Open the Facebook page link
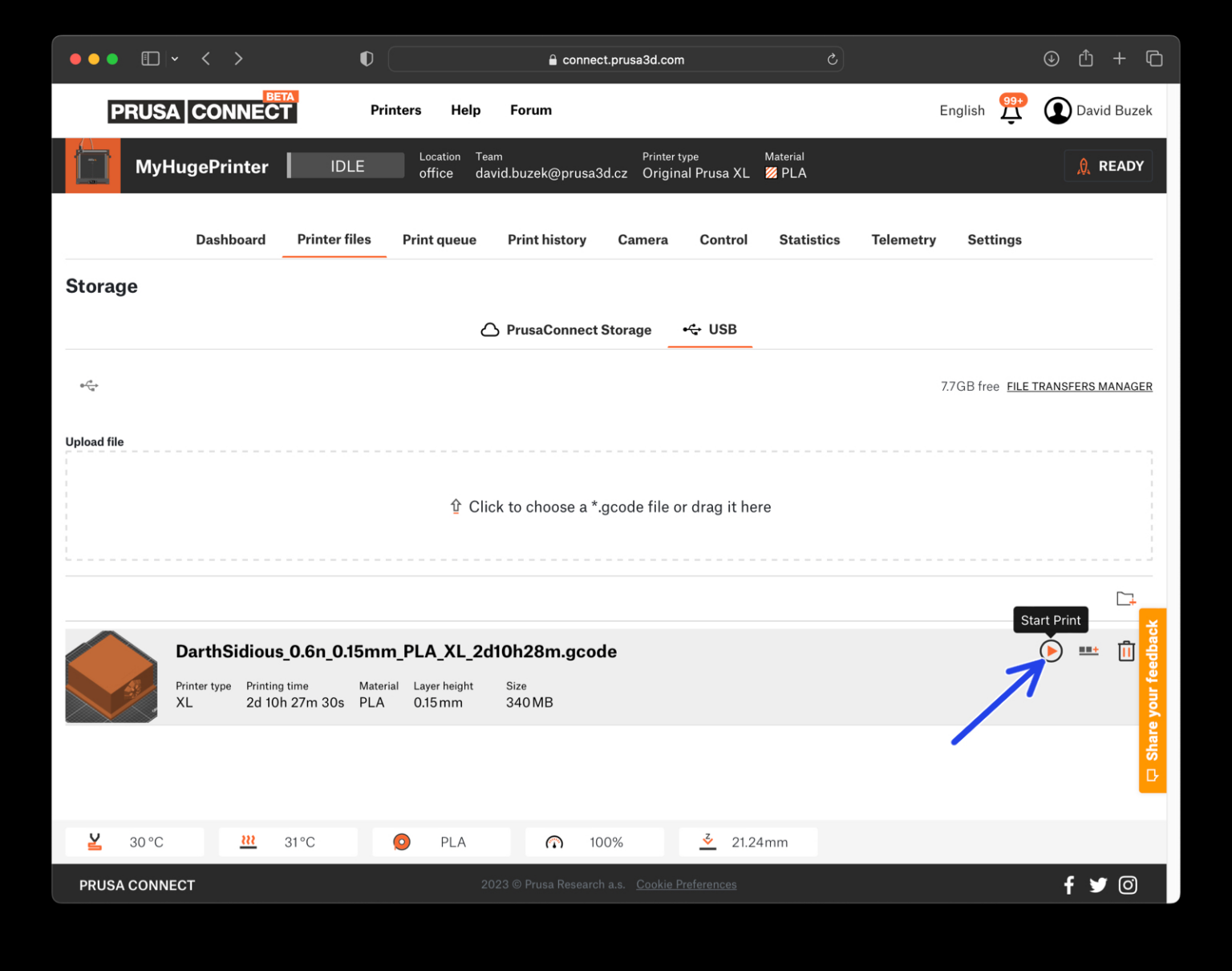The image size is (1232, 971). 1068,884
